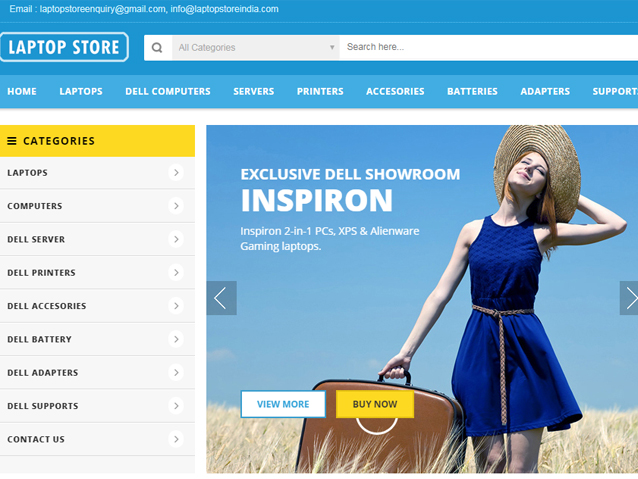Select the DELL BATTERY sidebar category text

(39, 340)
